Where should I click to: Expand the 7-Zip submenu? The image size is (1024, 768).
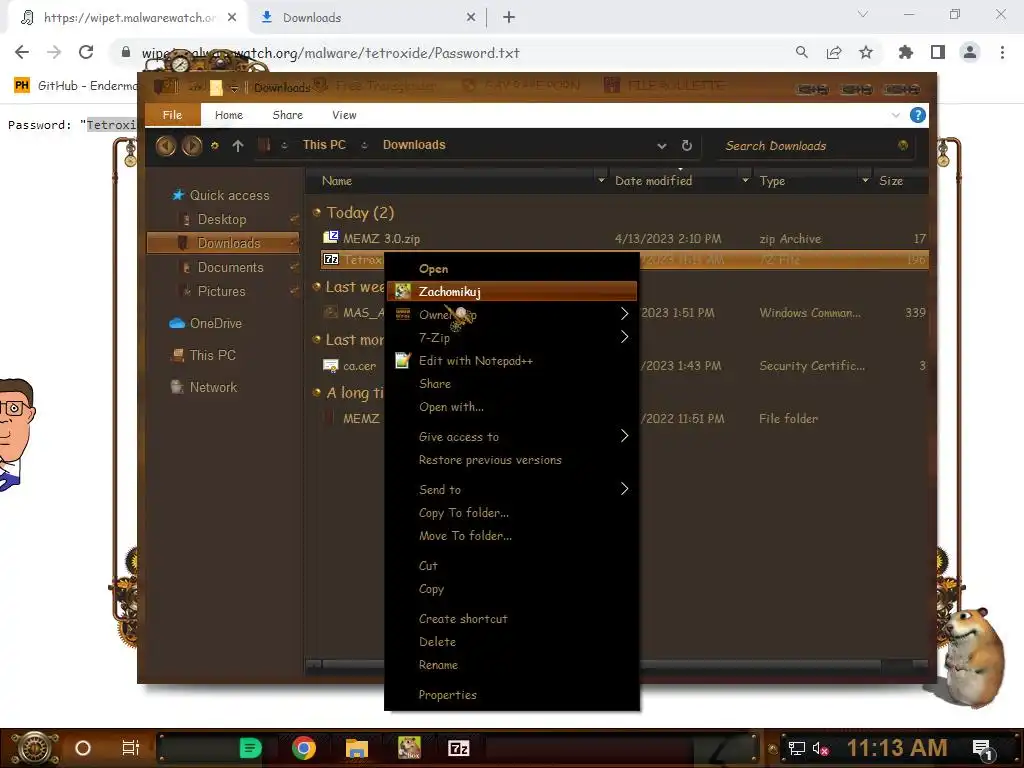coord(512,338)
